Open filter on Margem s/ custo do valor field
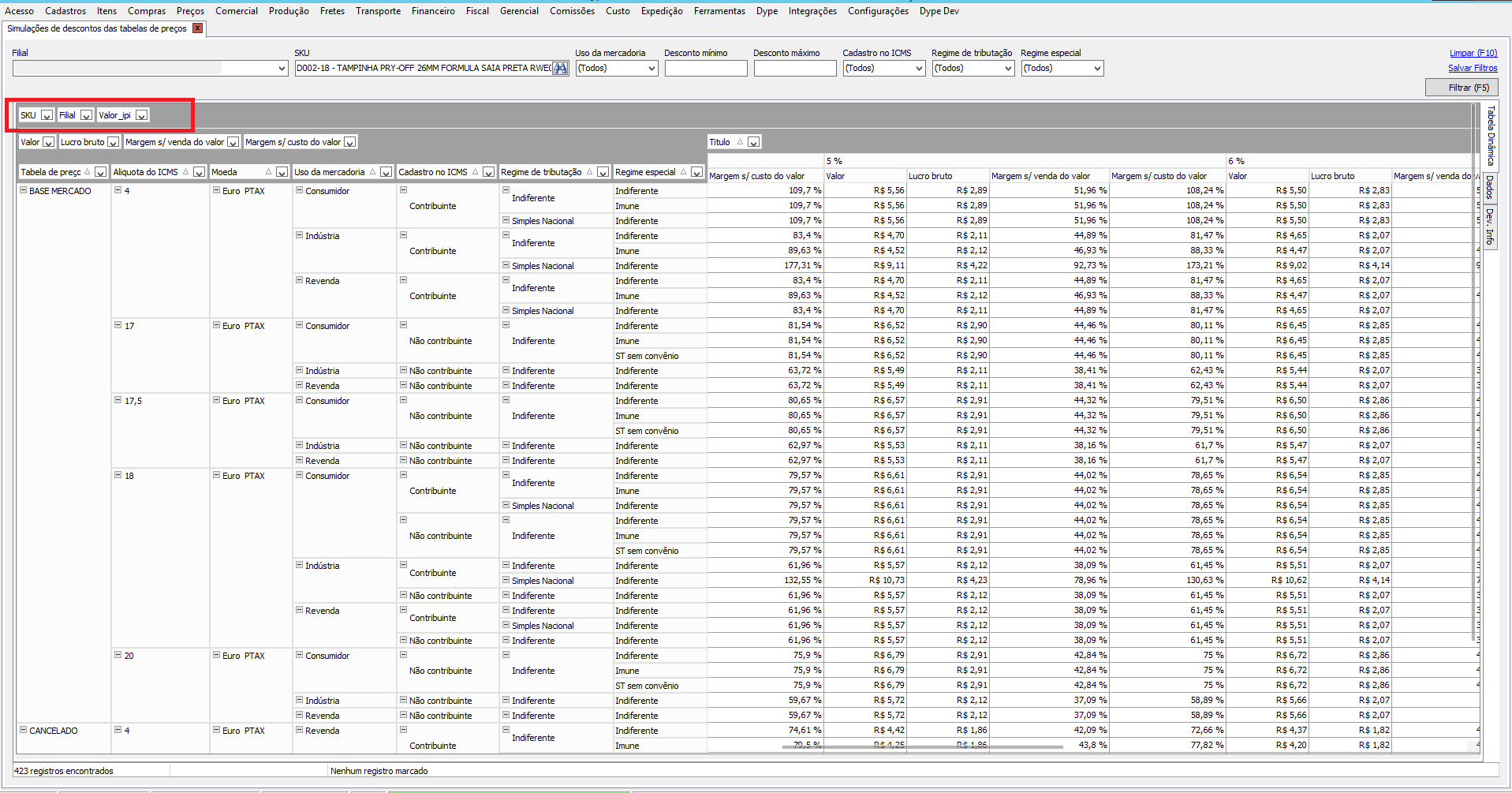Image resolution: width=1512 pixels, height=793 pixels. tap(349, 142)
